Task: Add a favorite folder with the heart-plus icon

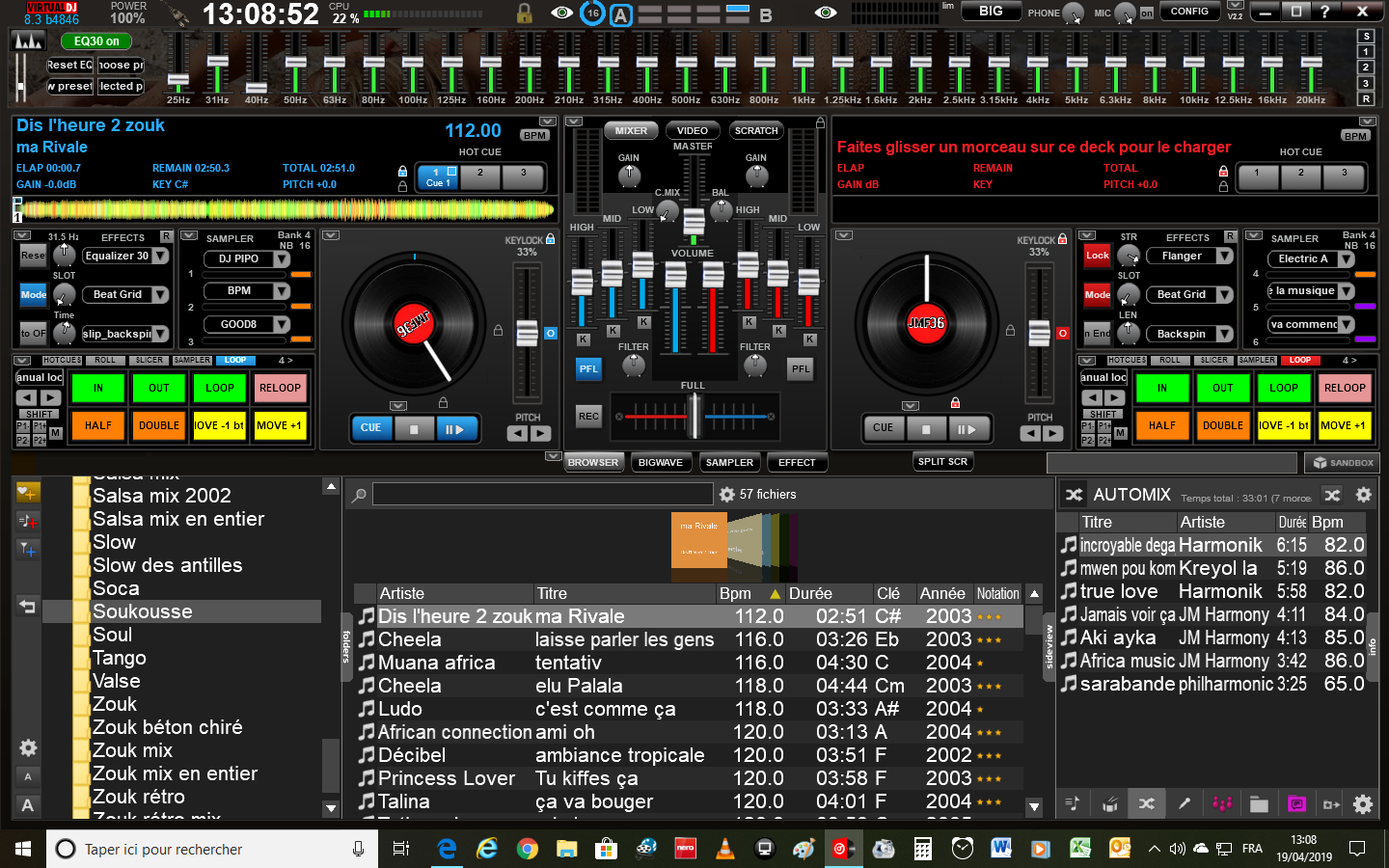Action: point(28,493)
